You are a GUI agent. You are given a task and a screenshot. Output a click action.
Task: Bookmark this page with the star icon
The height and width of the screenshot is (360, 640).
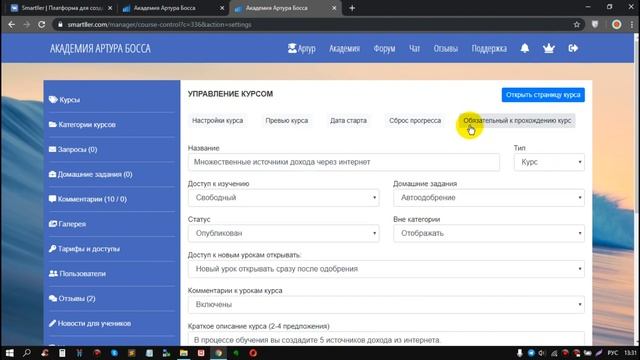coord(576,24)
